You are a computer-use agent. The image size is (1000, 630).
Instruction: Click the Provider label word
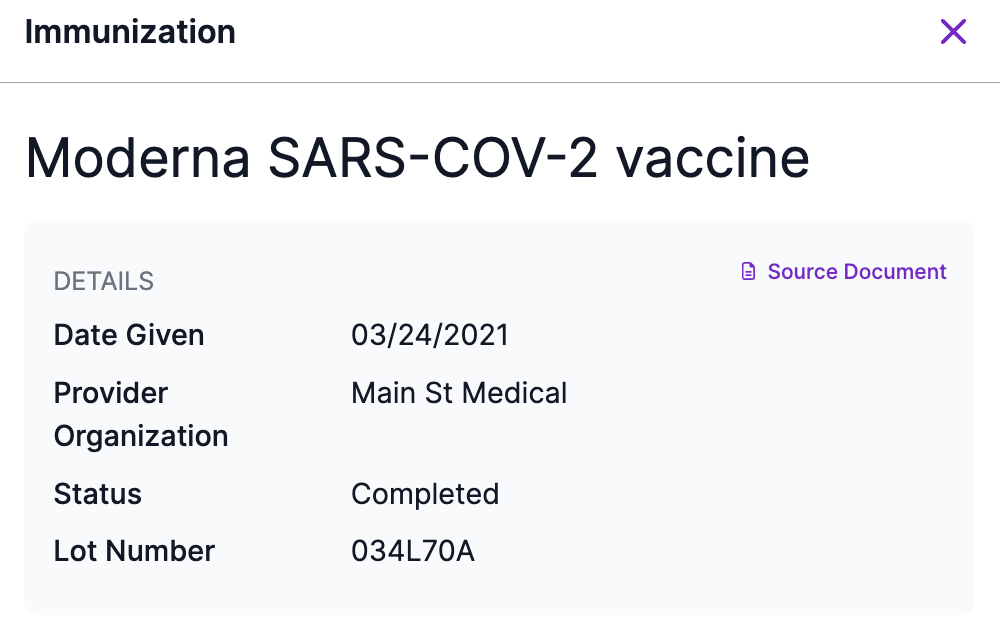pyautogui.click(x=111, y=393)
